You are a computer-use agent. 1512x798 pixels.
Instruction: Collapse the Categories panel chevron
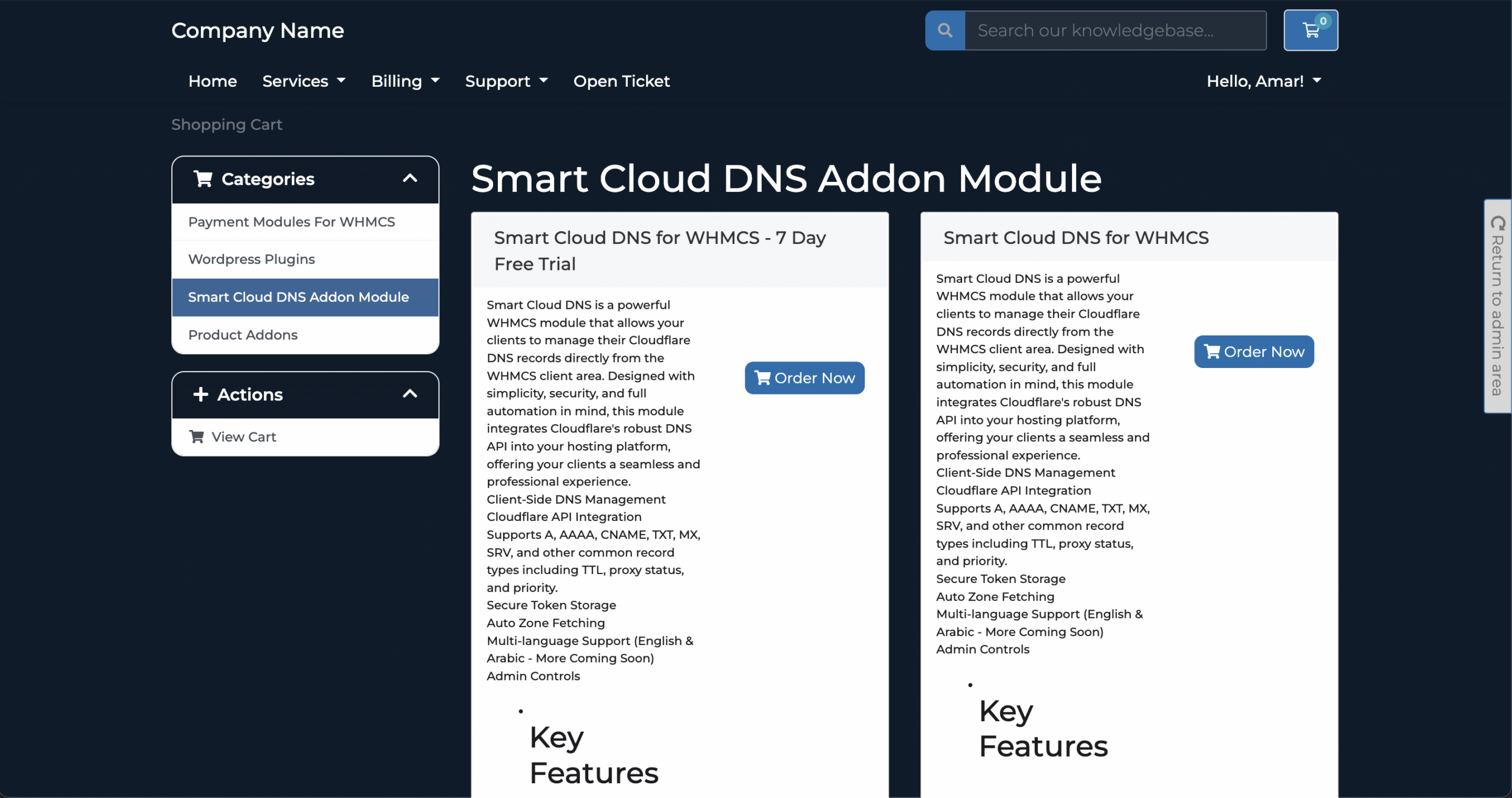pos(410,178)
